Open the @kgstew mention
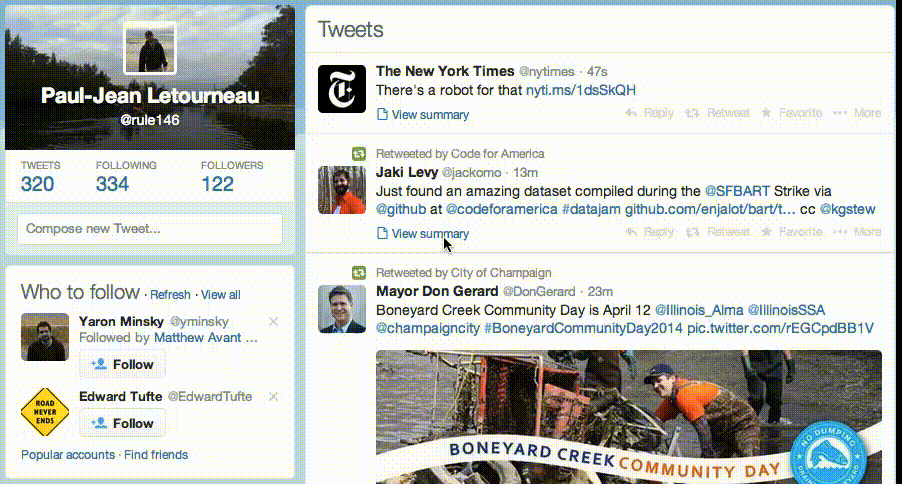Screen dimensions: 902x484 click(x=847, y=209)
